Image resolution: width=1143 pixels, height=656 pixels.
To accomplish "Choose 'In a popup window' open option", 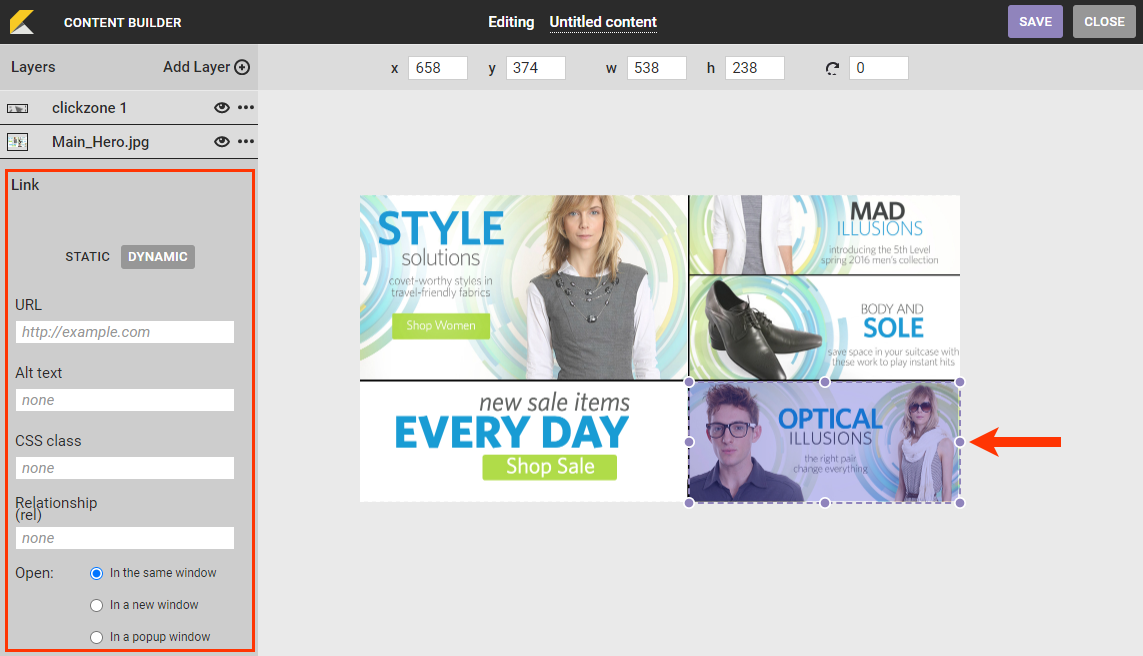I will (97, 637).
